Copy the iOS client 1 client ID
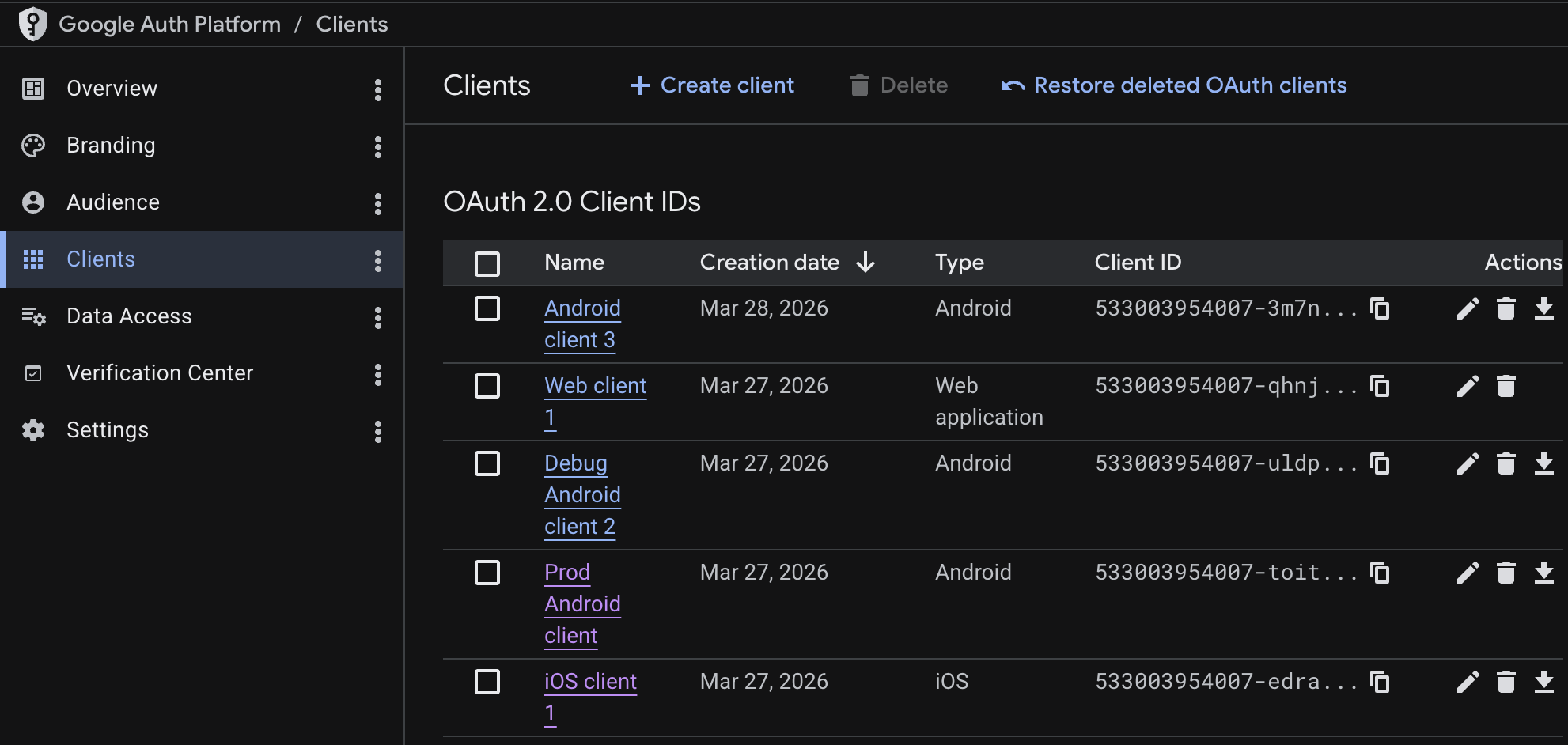 1380,682
